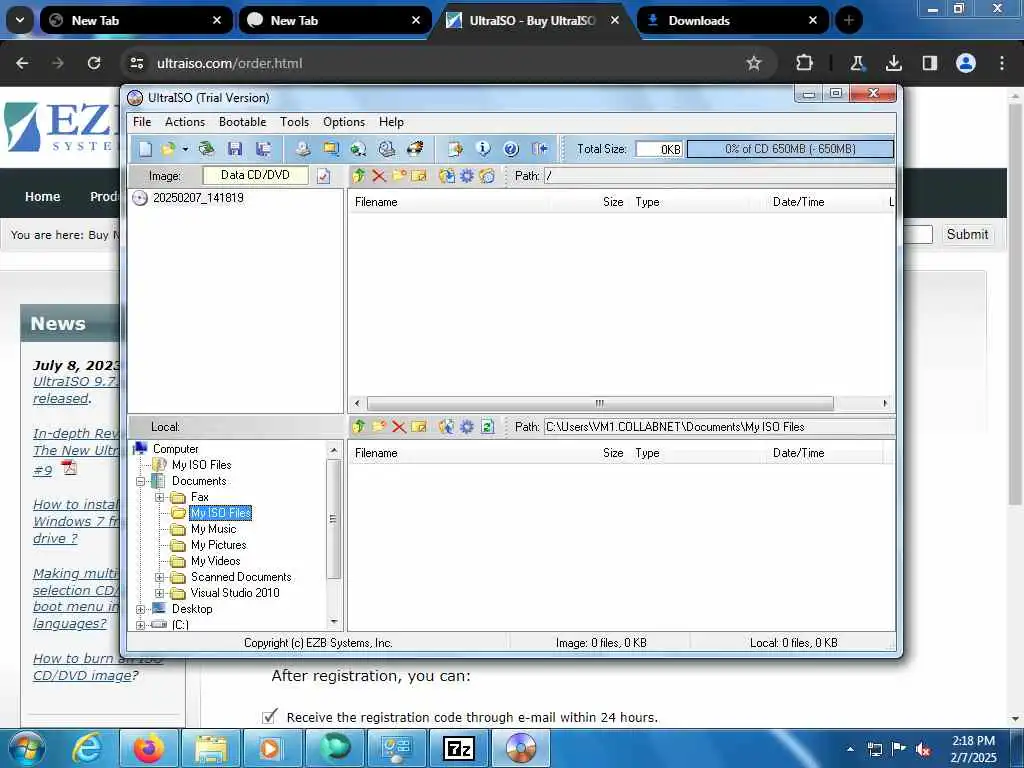This screenshot has width=1024, height=768.
Task: Click the Convert image icon
Action: pyautogui.click(x=358, y=149)
